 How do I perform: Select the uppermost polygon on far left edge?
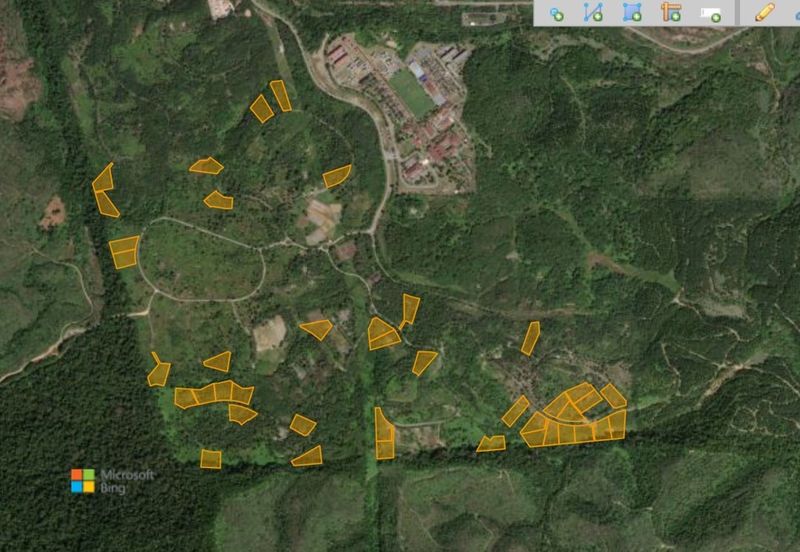tap(103, 178)
